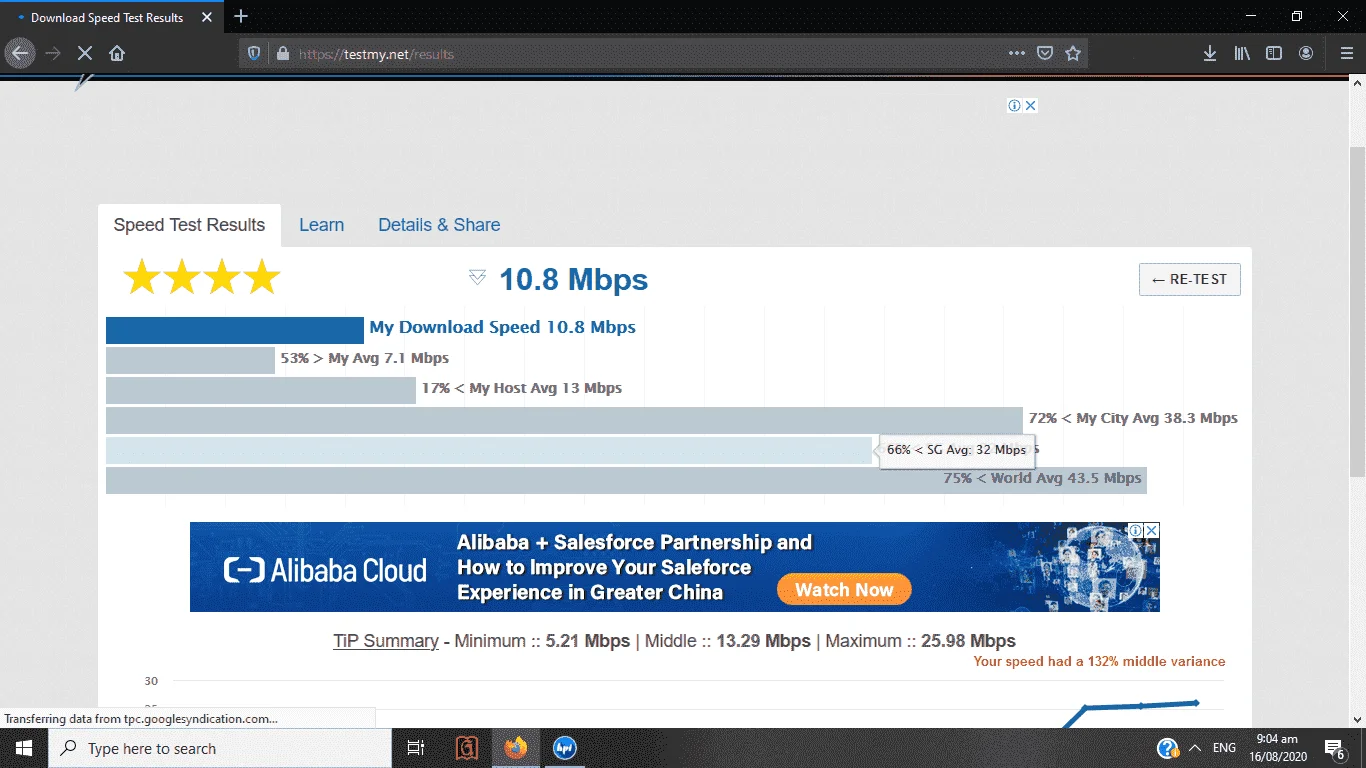Open page actions three-dot menu
Viewport: 1366px width, 768px height.
pyautogui.click(x=1016, y=54)
